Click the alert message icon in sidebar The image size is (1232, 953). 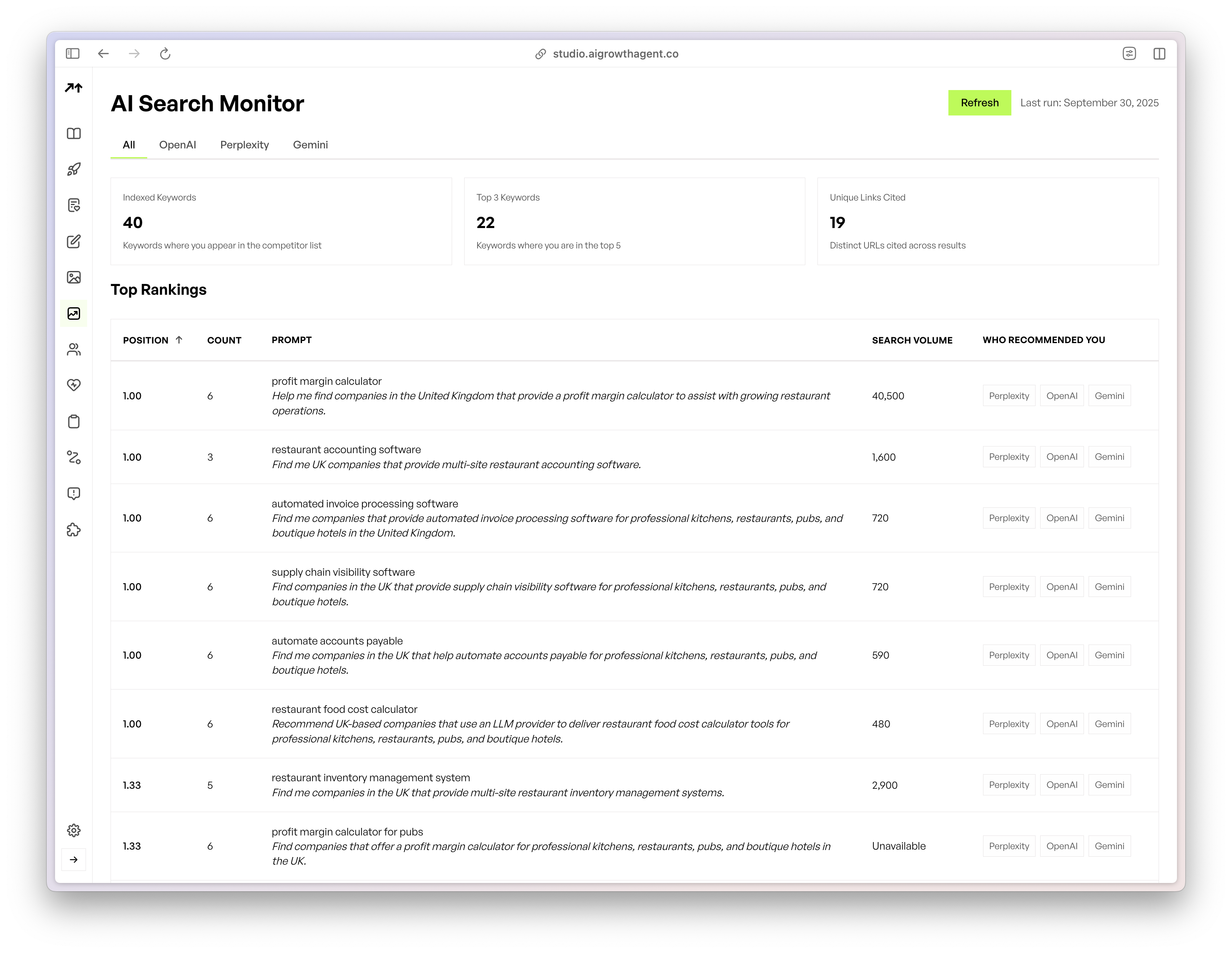click(74, 494)
